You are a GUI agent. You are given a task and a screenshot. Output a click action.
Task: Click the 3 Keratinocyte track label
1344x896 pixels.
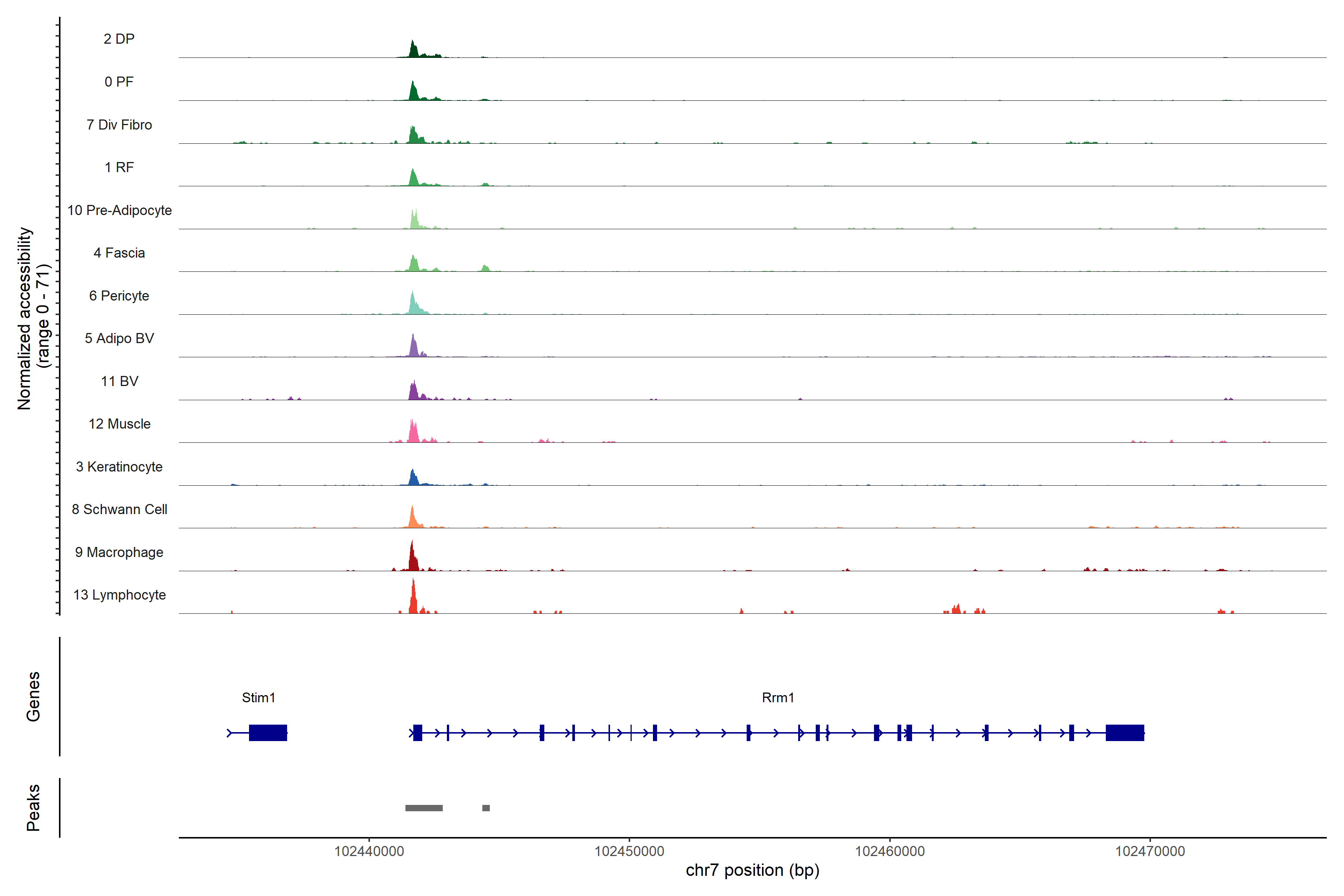119,467
